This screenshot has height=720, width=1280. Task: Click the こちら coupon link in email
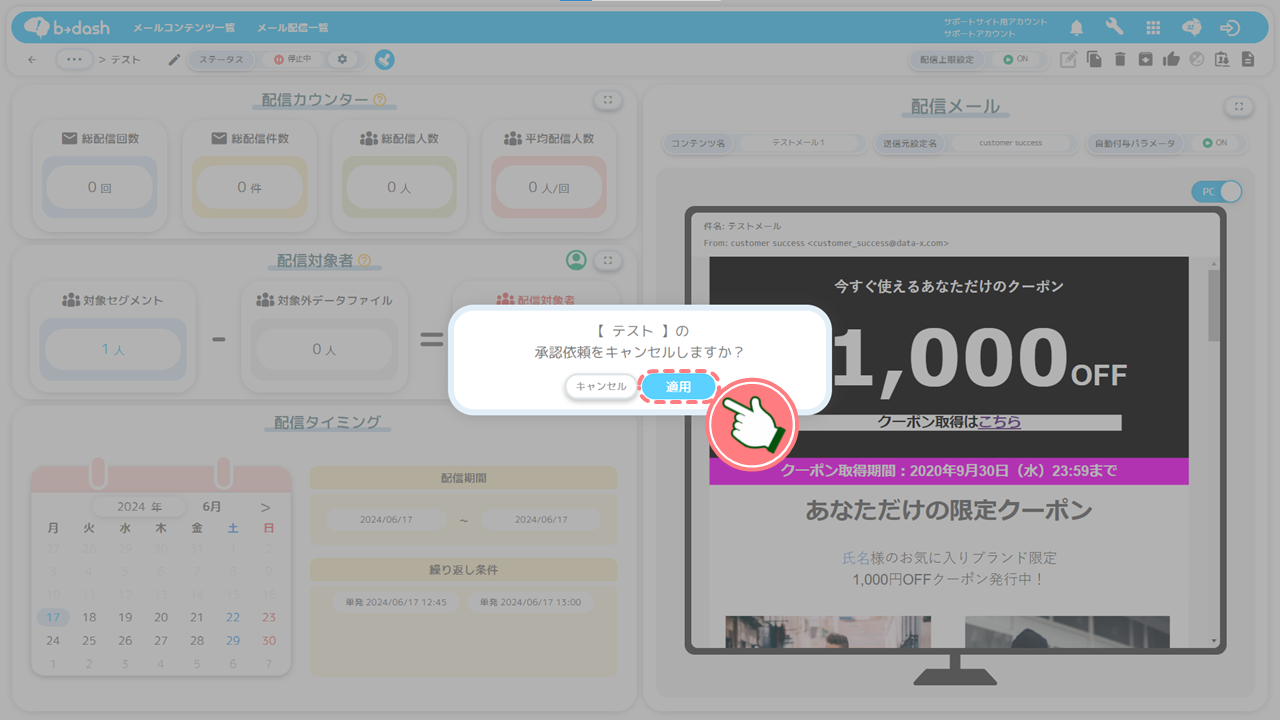(x=1000, y=422)
